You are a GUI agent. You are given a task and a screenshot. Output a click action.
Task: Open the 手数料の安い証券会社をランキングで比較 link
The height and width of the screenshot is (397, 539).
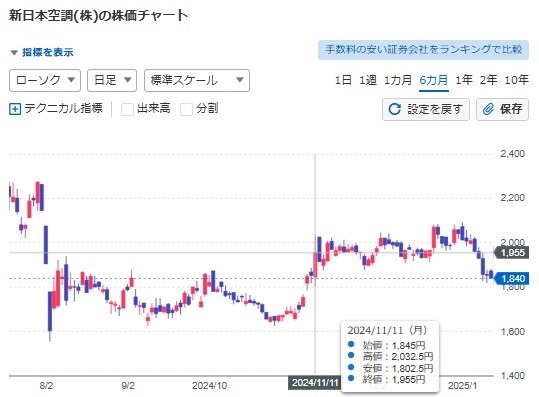pyautogui.click(x=424, y=50)
